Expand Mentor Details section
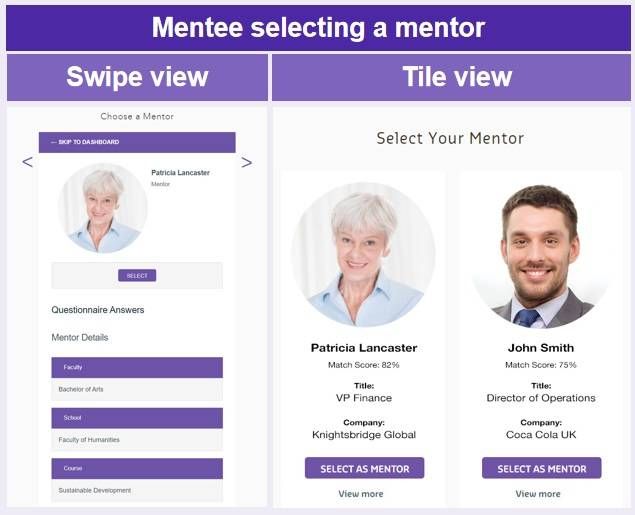The image size is (635, 515). [x=80, y=338]
